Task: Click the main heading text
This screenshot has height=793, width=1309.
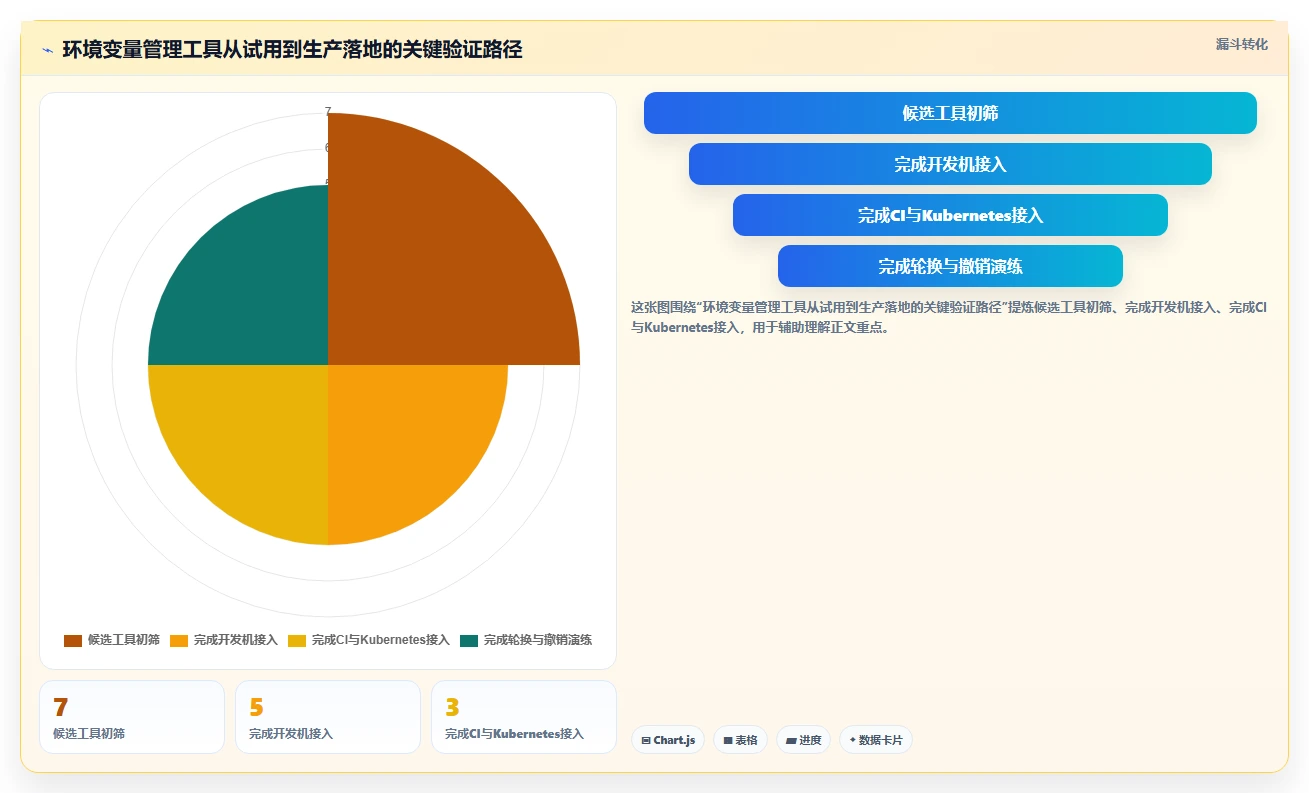Action: (x=292, y=49)
